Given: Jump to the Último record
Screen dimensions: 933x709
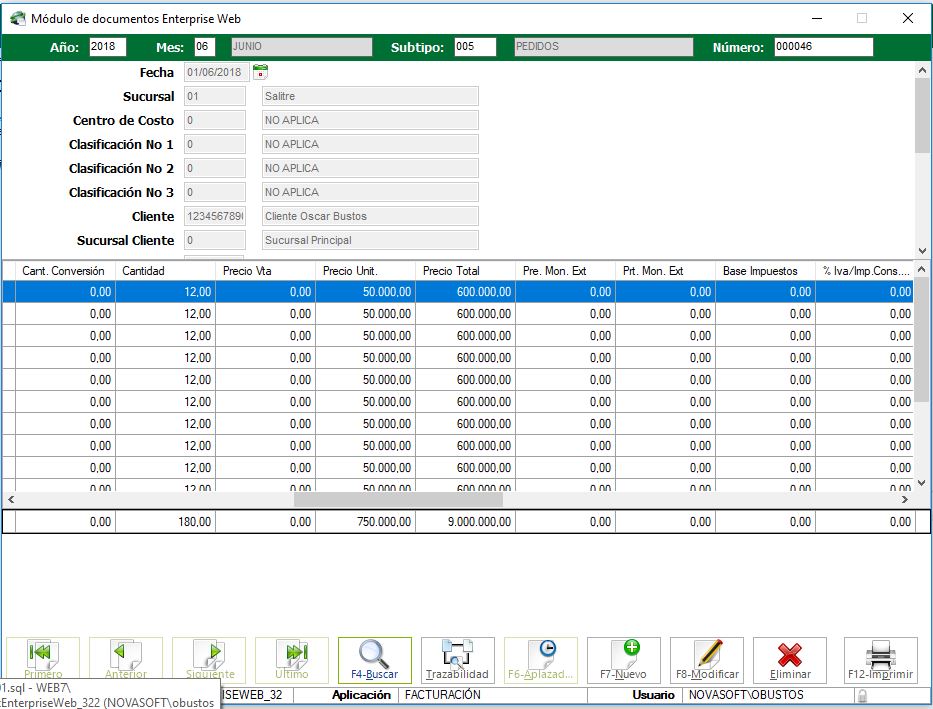Looking at the screenshot, I should point(292,655).
